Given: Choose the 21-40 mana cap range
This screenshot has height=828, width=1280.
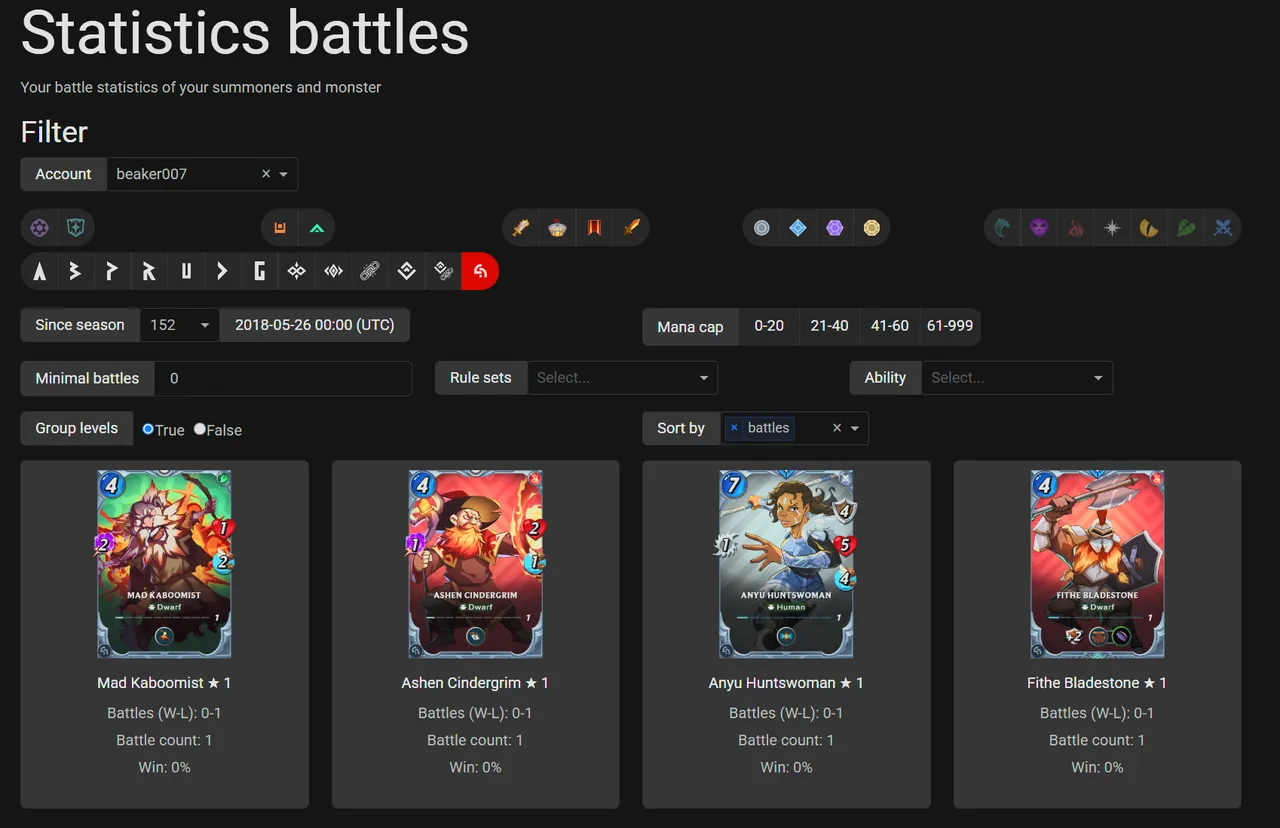Looking at the screenshot, I should point(829,326).
